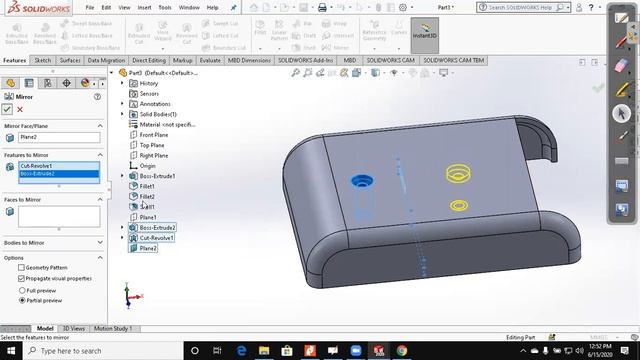Click Zoom to Fit magnifier icon

coord(296,73)
